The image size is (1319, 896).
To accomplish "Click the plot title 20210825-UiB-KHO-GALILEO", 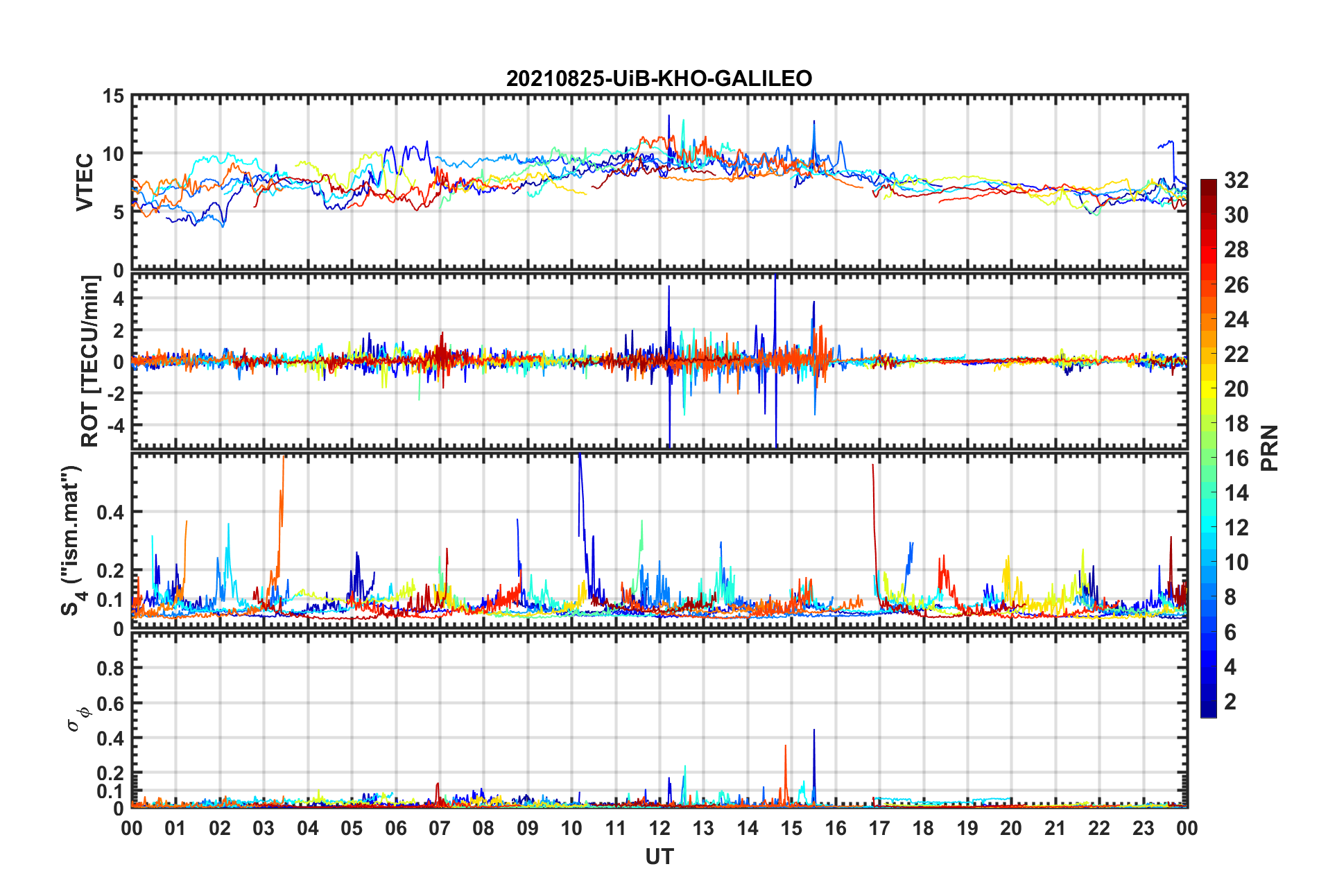I will tap(659, 78).
